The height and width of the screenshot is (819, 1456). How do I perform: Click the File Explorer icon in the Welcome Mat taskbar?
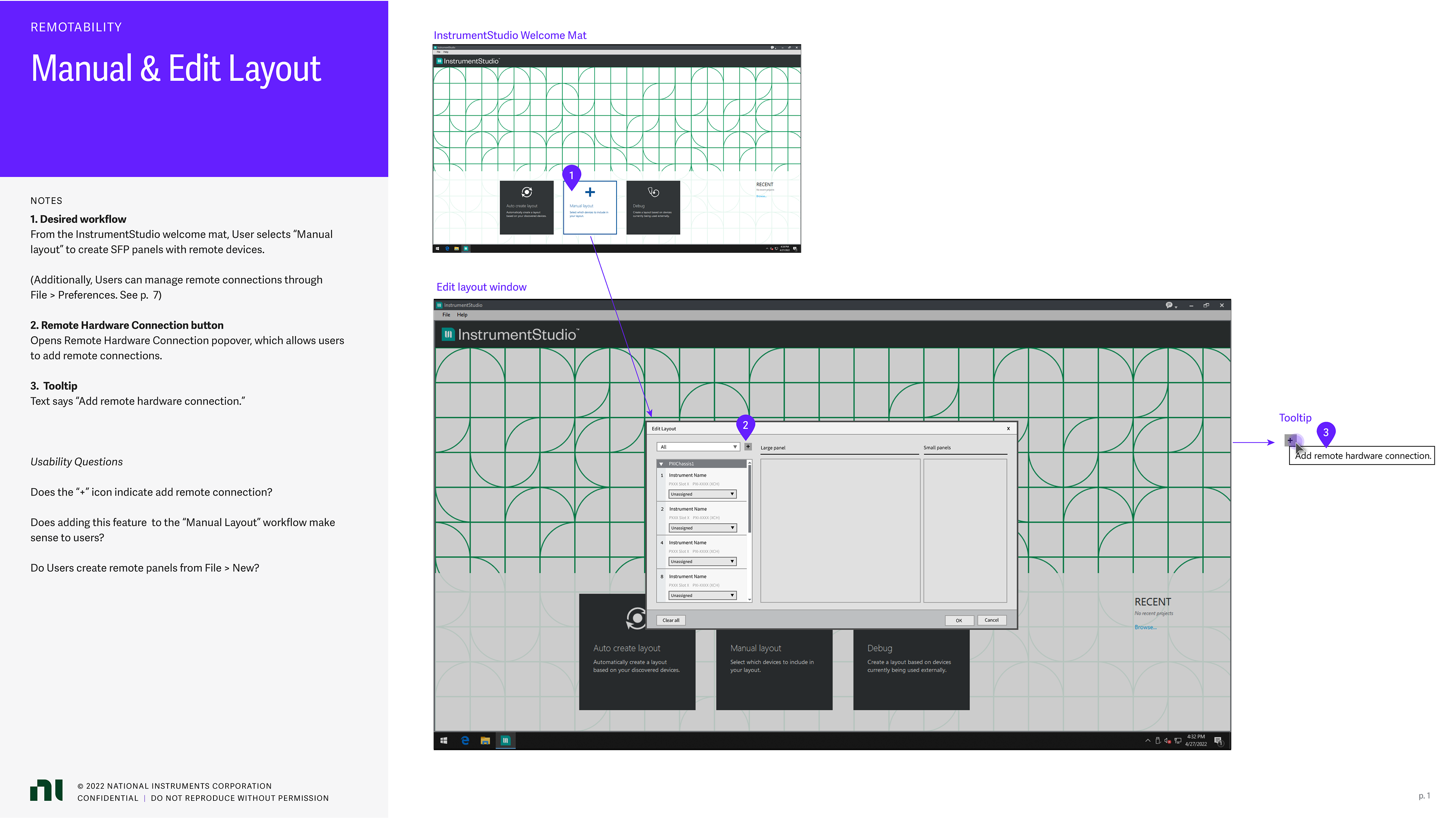tap(456, 248)
